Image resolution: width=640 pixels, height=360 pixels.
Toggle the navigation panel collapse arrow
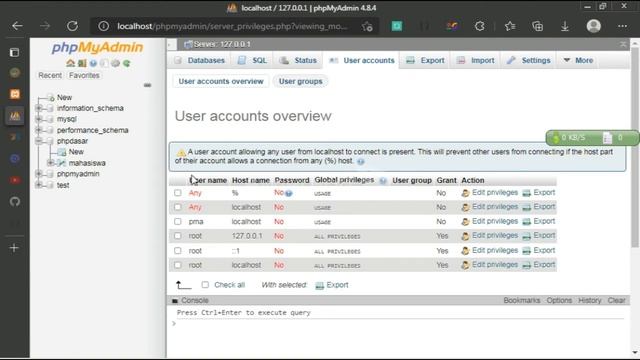point(171,44)
